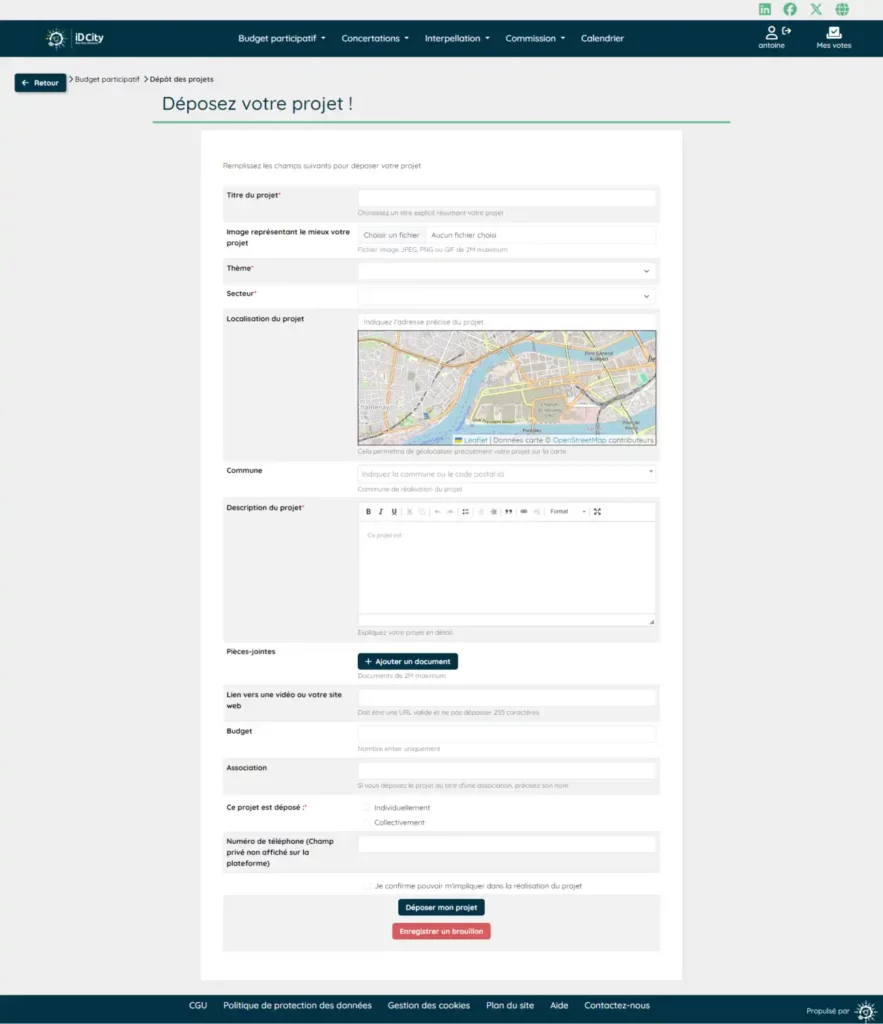This screenshot has width=883, height=1024.
Task: Expand the Format dropdown in editor toolbar
Action: pos(568,512)
